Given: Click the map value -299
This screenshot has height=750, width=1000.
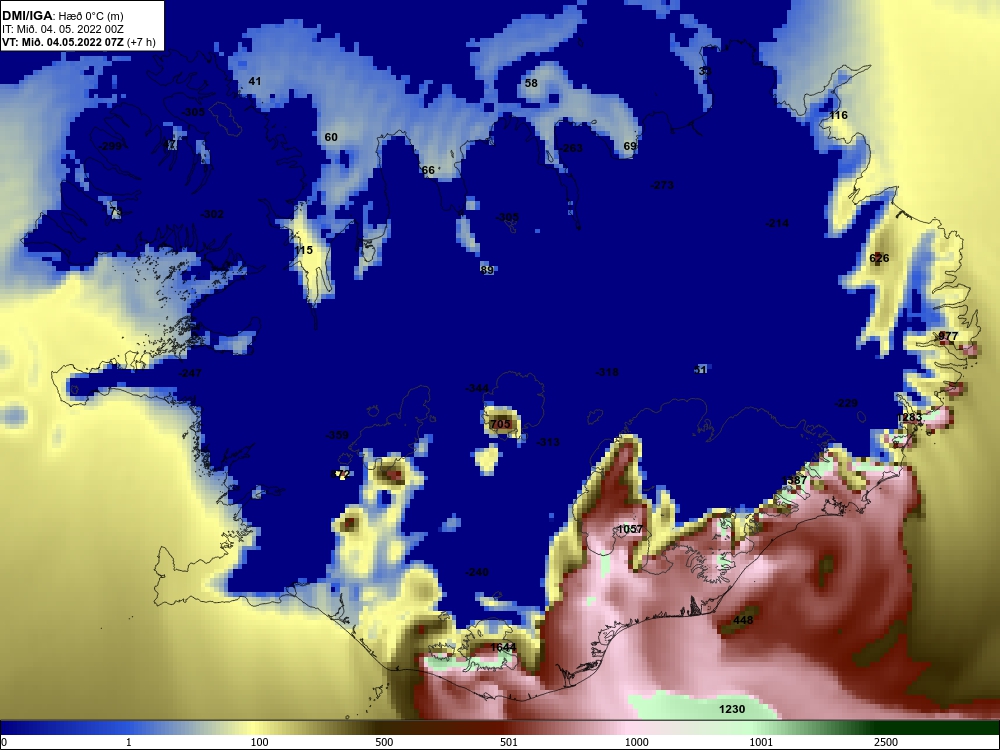Looking at the screenshot, I should coord(110,146).
